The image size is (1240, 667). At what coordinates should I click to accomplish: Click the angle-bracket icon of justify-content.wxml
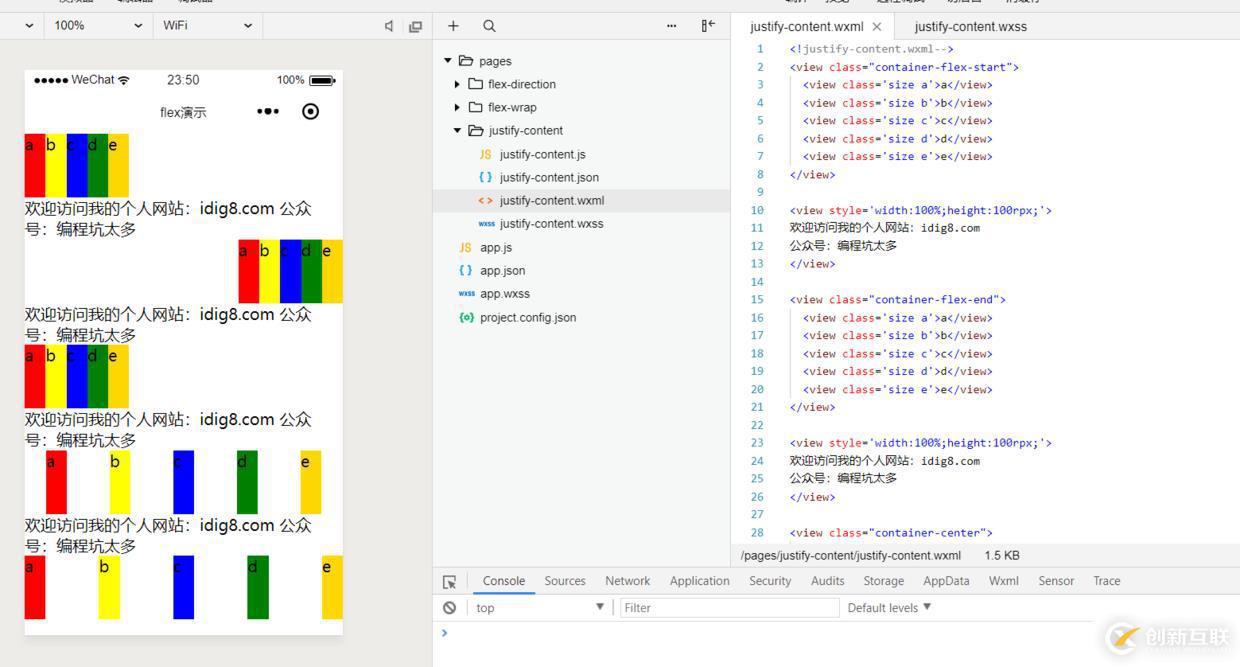(485, 200)
